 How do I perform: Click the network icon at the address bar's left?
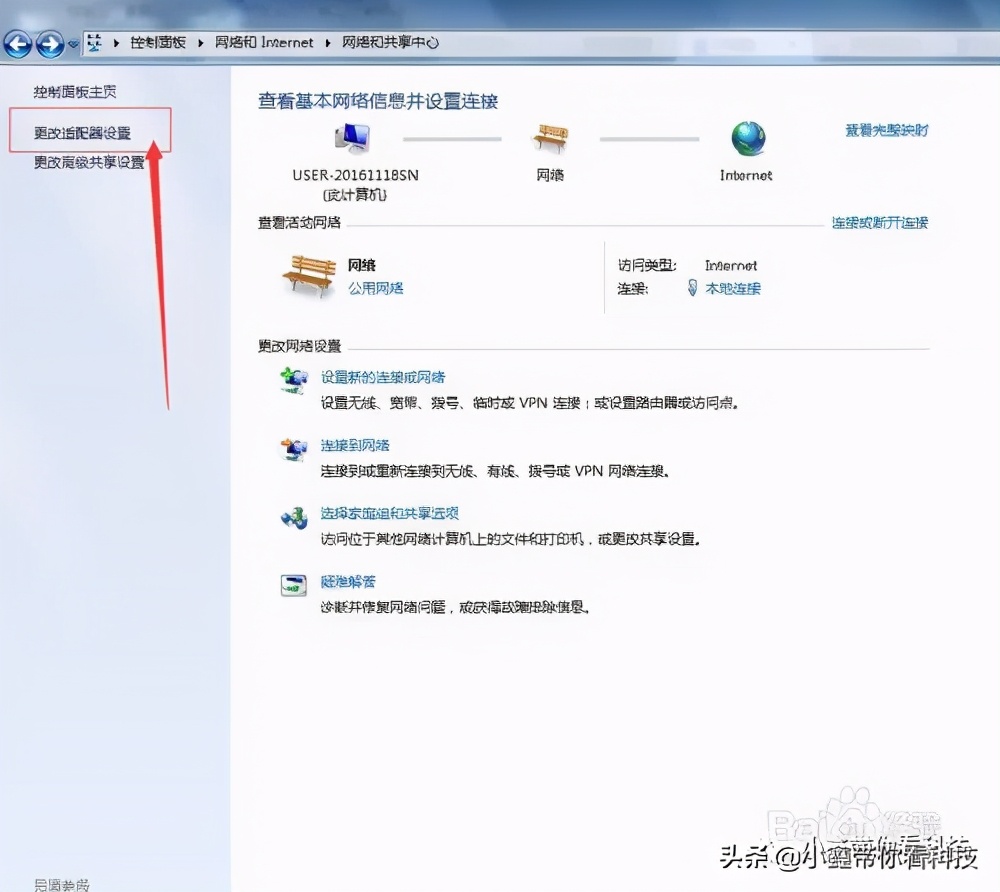click(x=95, y=42)
